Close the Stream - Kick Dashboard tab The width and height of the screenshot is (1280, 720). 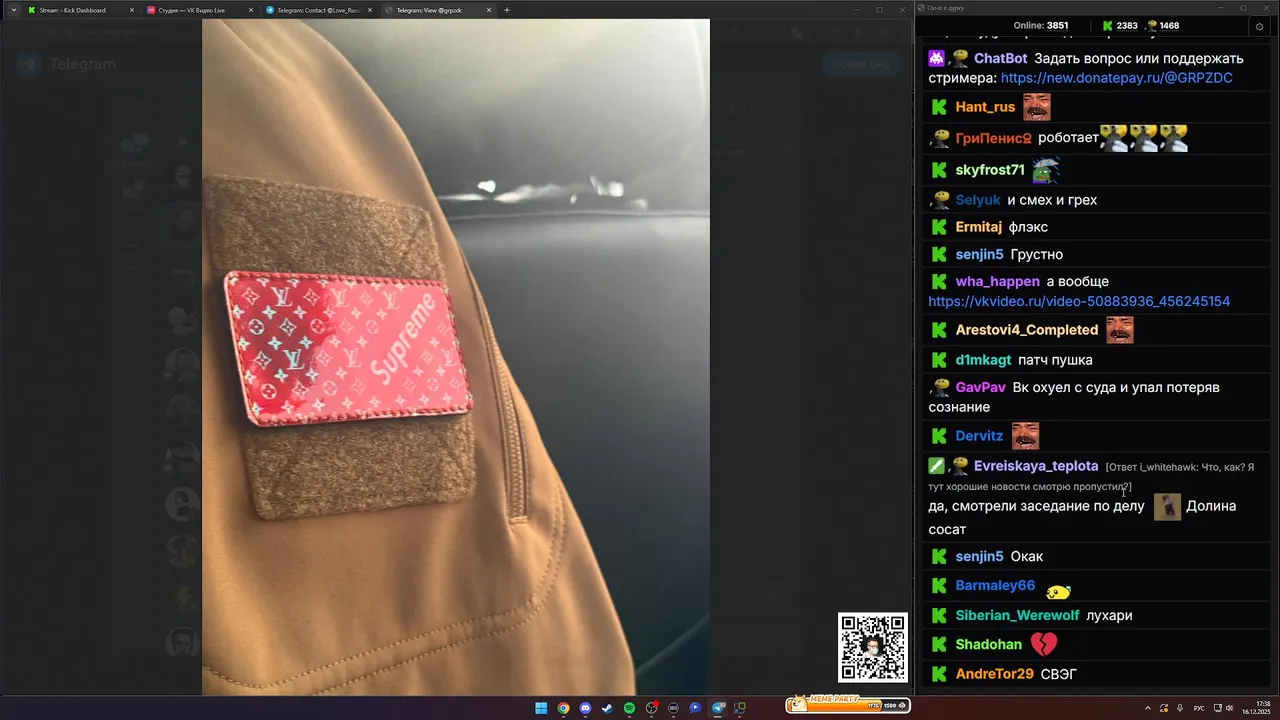(x=131, y=10)
